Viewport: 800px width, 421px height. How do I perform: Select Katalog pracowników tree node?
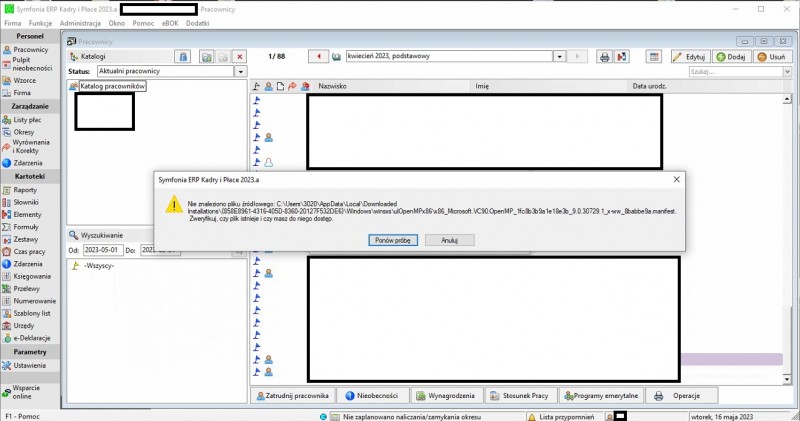(112, 86)
